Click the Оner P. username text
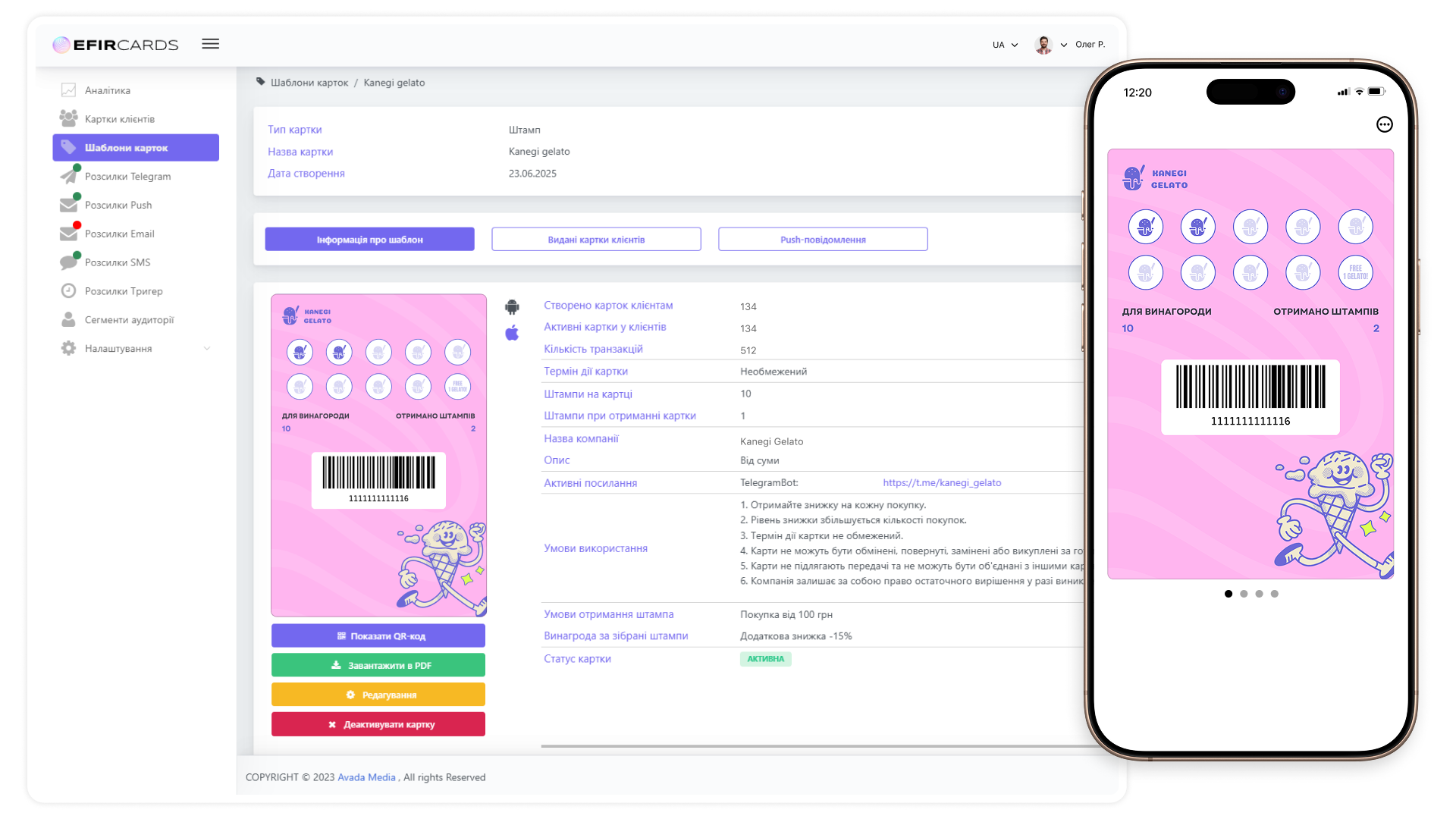The image size is (1456, 819). [1090, 45]
